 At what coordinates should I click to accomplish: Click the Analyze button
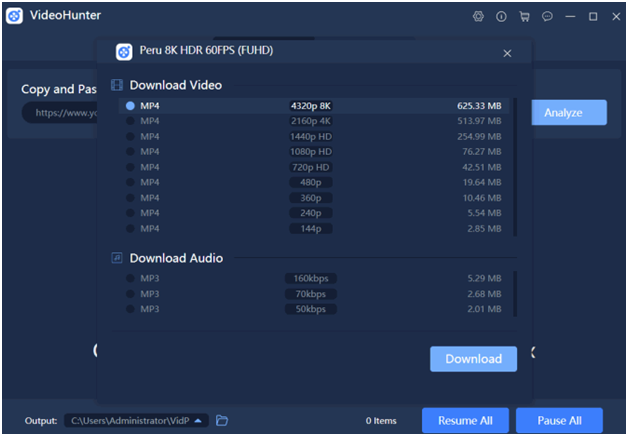[569, 113]
